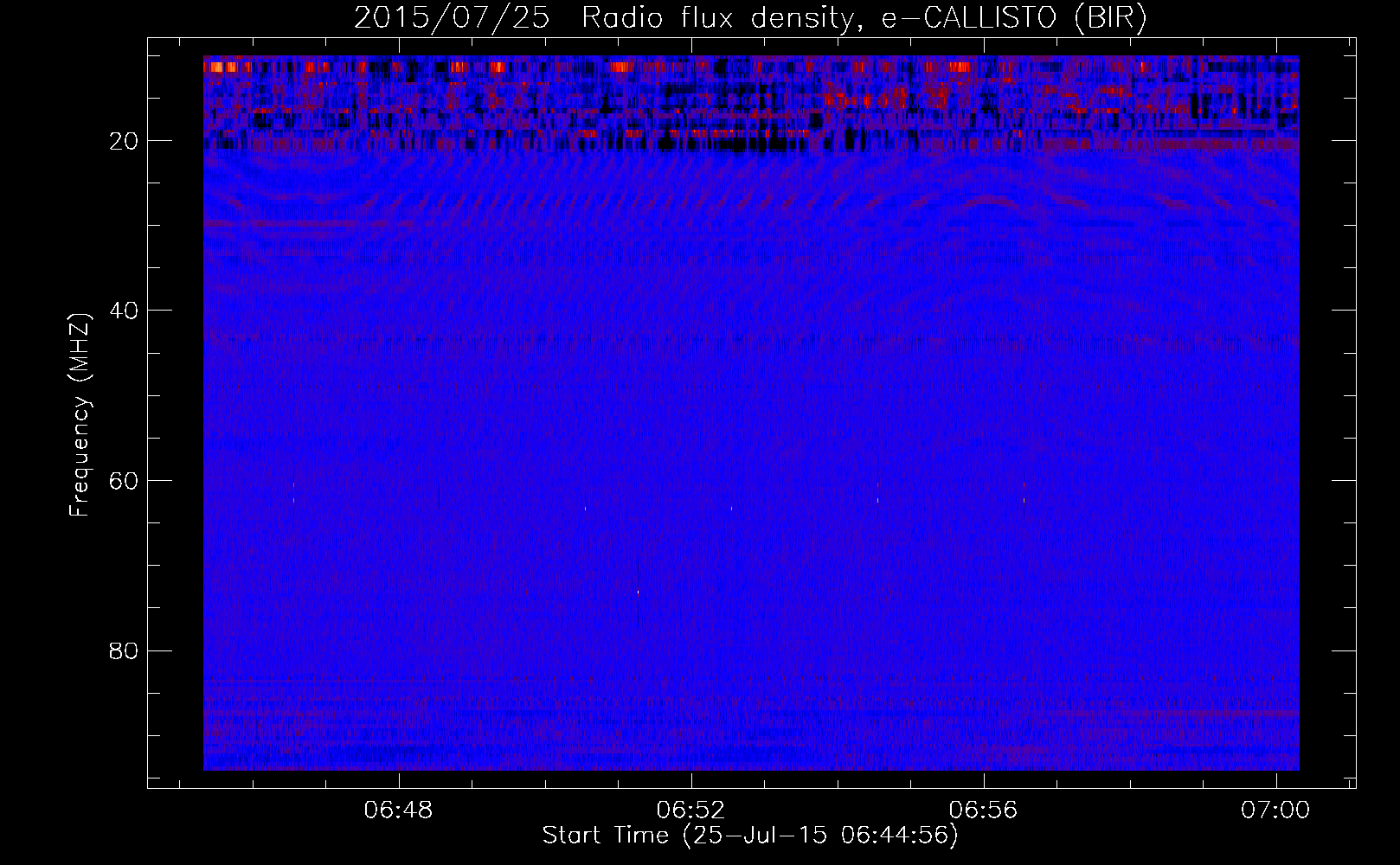Screen dimensions: 1400x865
Task: Click the 20 frequency tick label
Action: coord(125,141)
